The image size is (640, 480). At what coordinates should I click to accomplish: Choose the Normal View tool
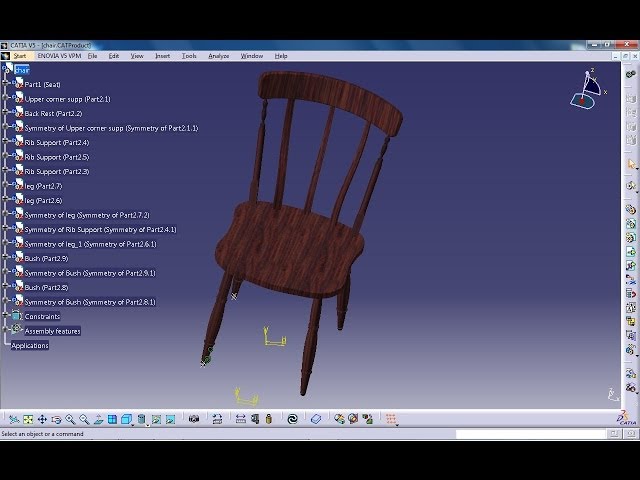pos(98,419)
